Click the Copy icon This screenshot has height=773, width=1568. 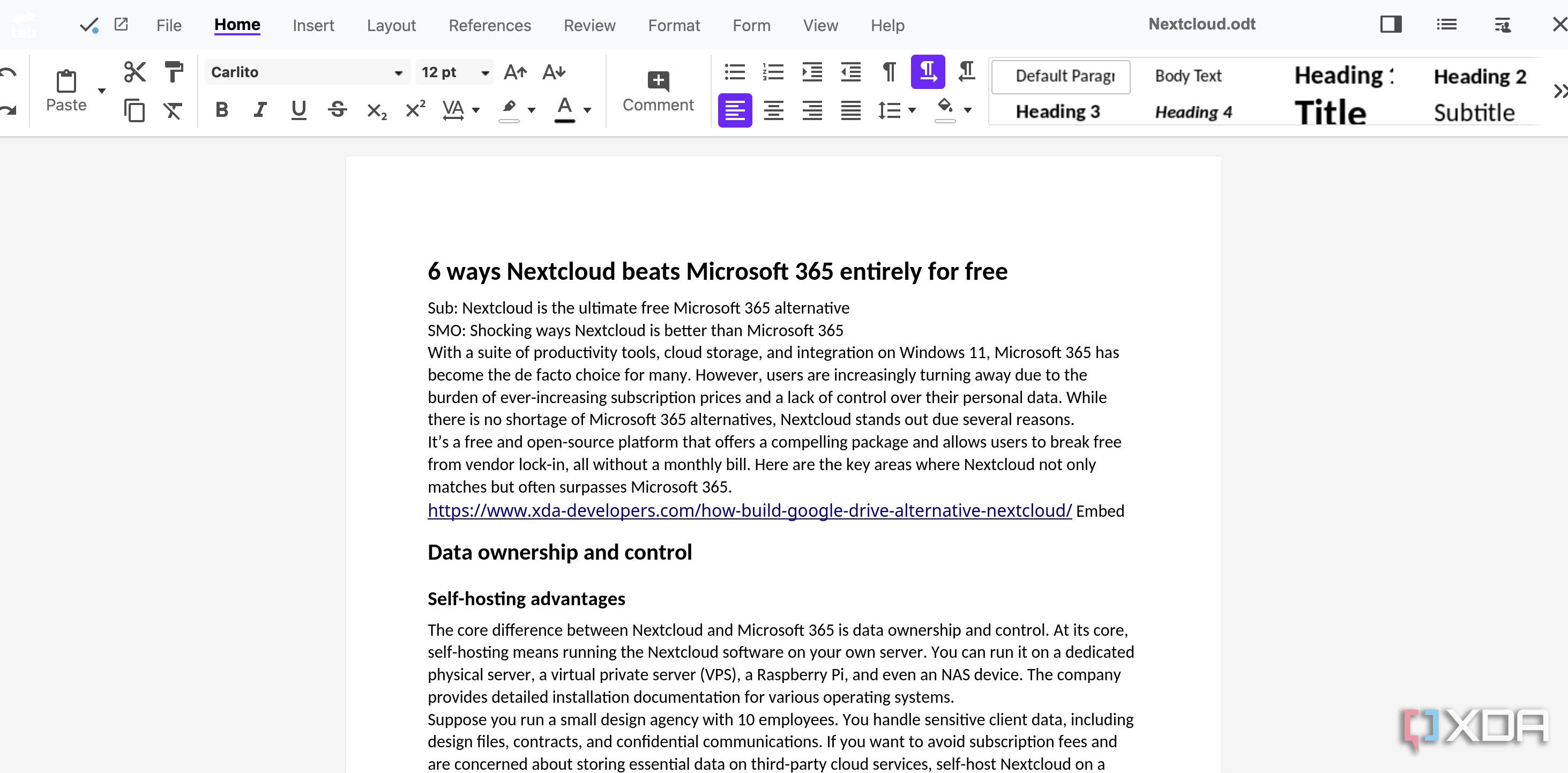click(x=135, y=110)
